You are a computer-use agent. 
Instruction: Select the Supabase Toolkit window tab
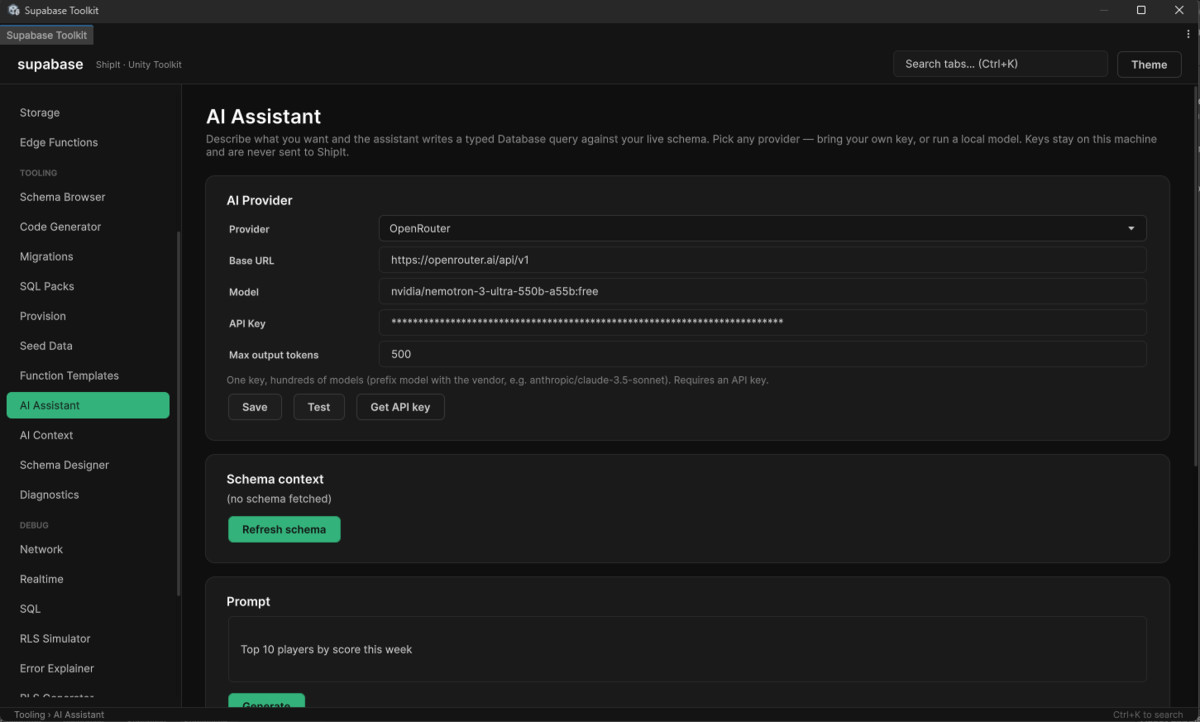click(47, 35)
